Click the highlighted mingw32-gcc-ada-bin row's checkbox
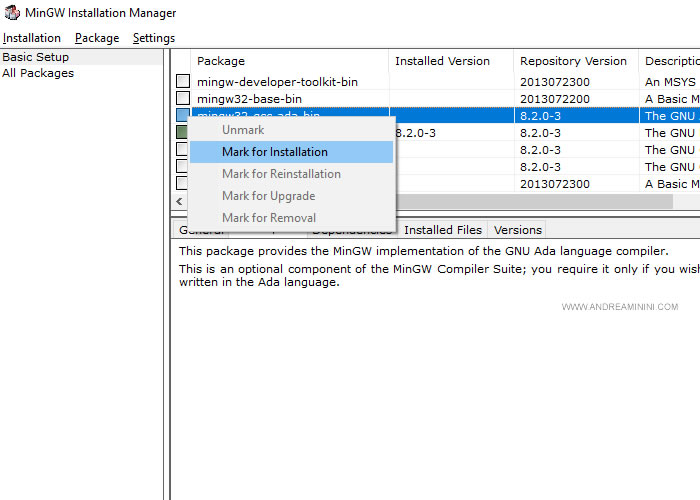Image resolution: width=700 pixels, height=500 pixels. point(182,115)
